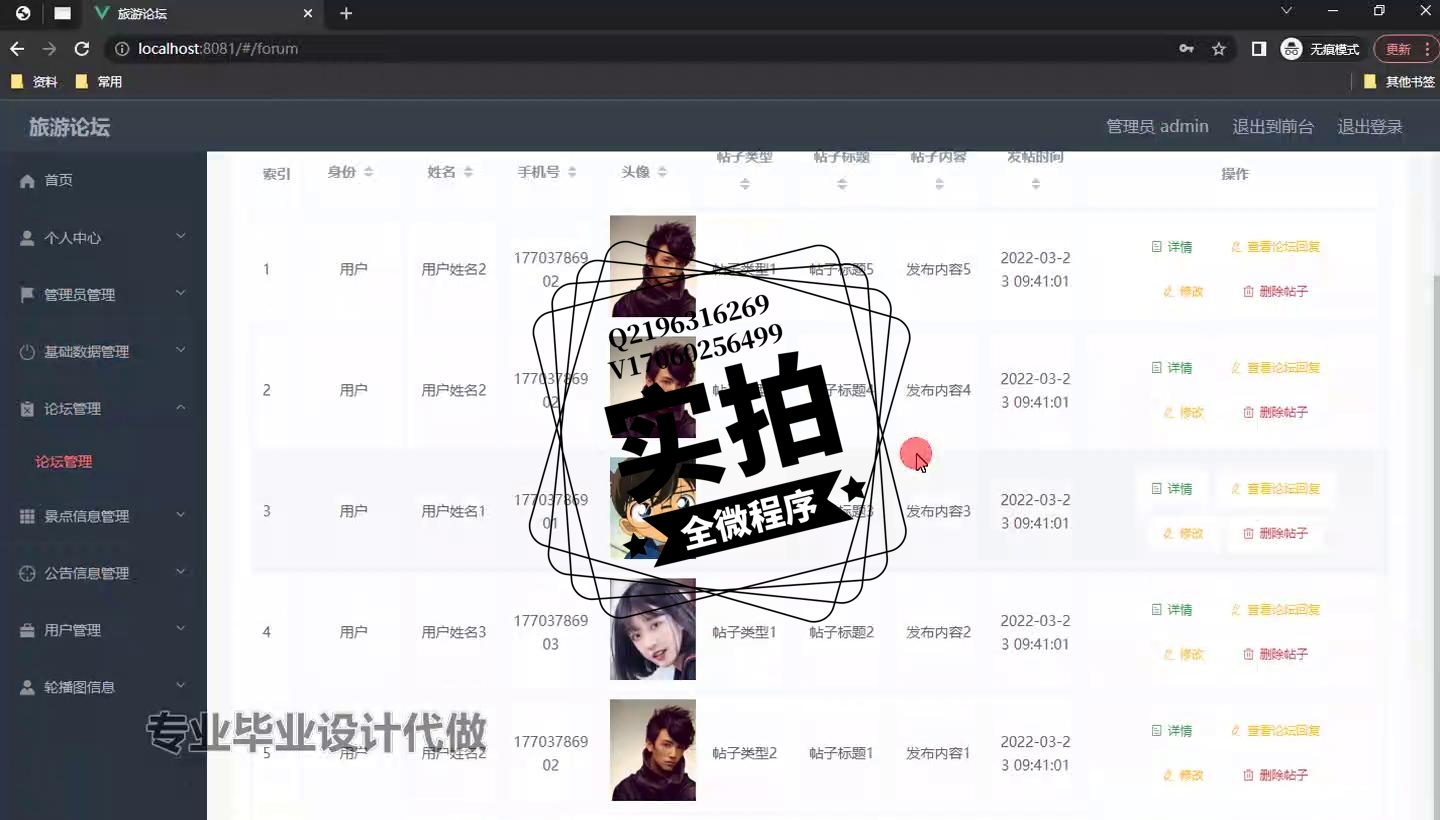Click 查看论坛回复 for row 发布内容3
This screenshot has height=820, width=1440.
1275,489
